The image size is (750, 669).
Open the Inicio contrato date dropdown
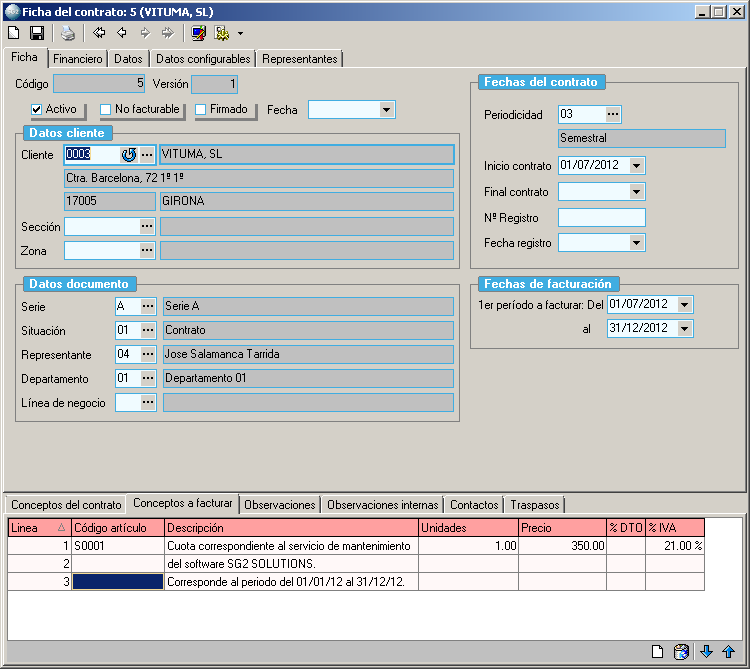(636, 165)
